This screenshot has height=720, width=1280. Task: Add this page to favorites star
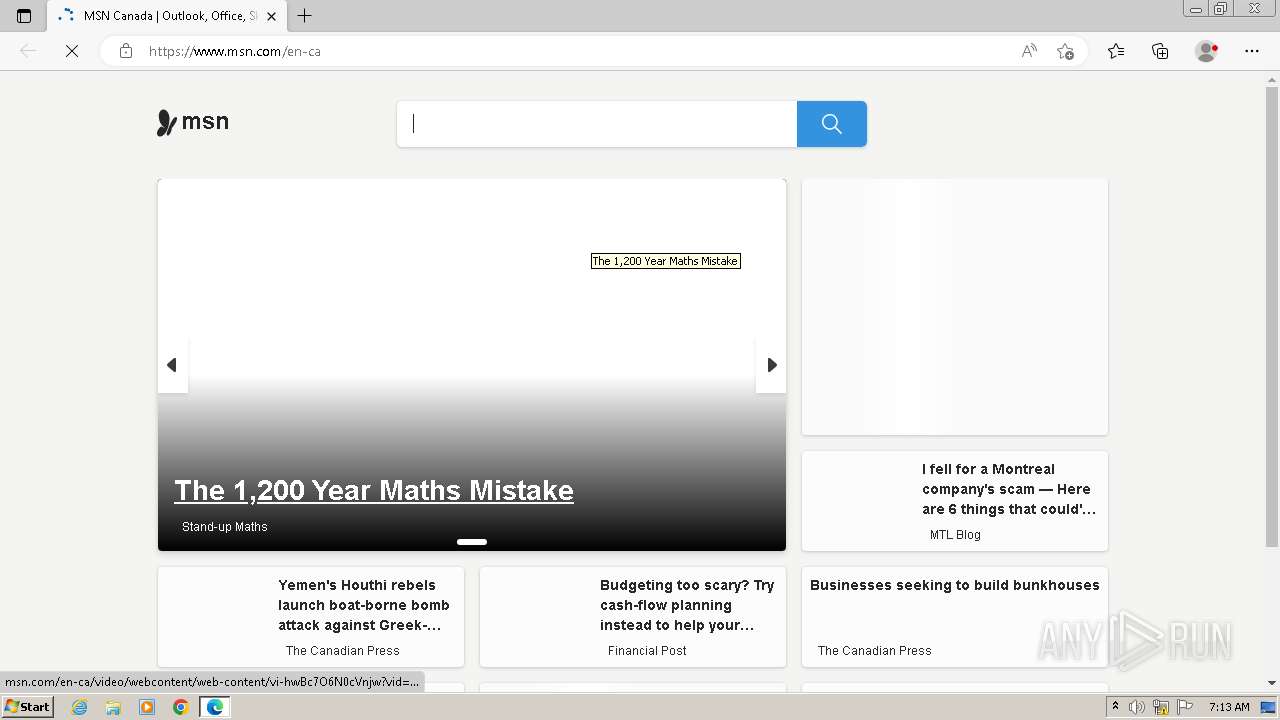pos(1065,51)
